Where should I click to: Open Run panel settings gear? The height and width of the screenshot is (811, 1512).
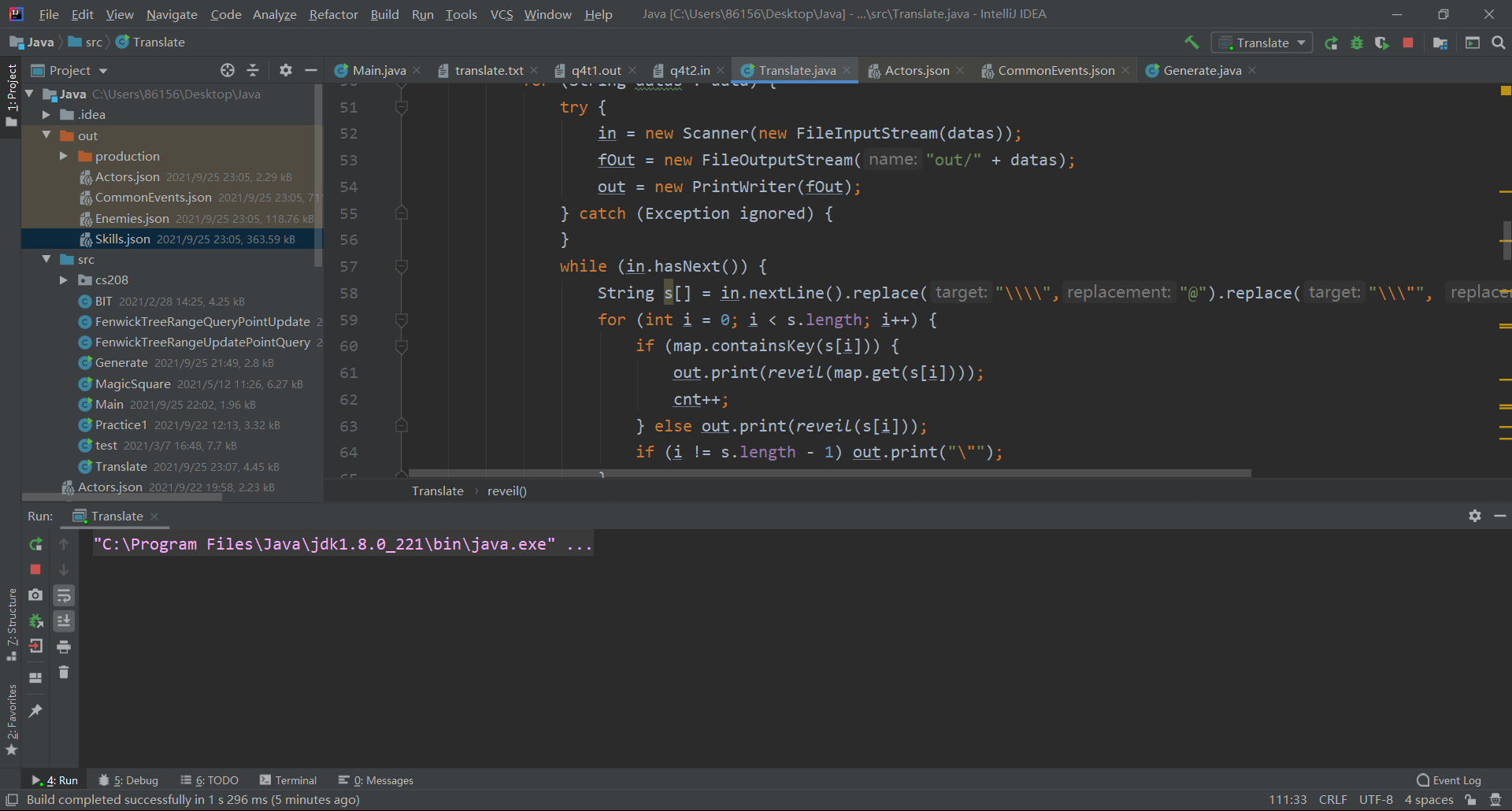[1475, 516]
